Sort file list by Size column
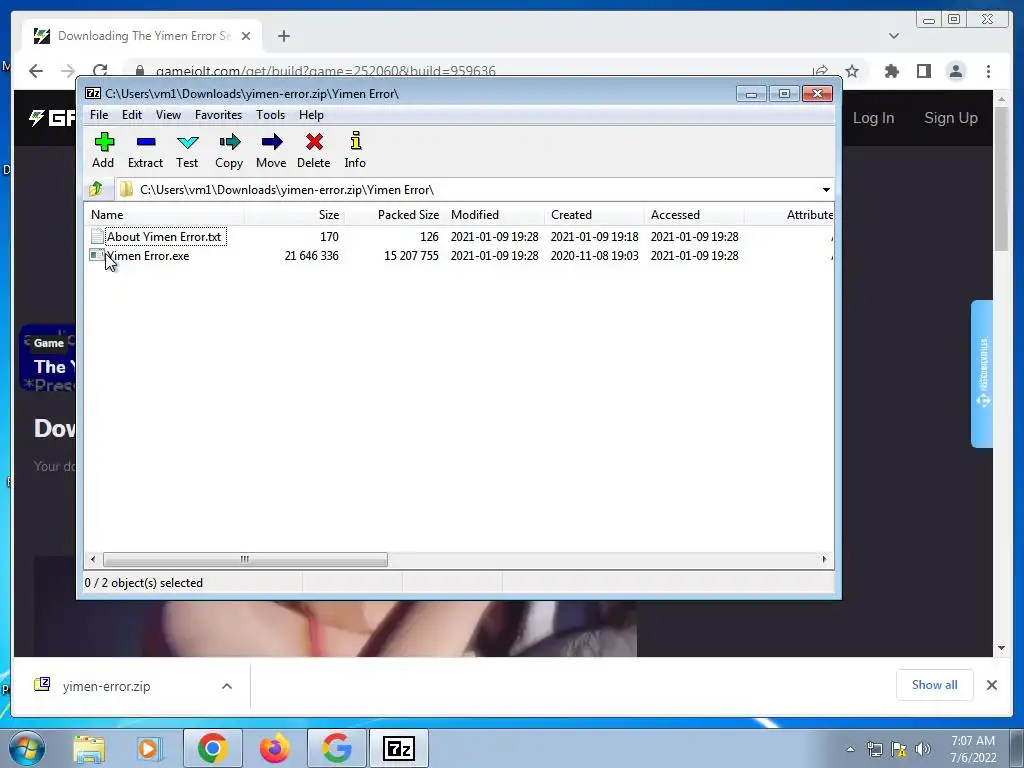 tap(295, 215)
